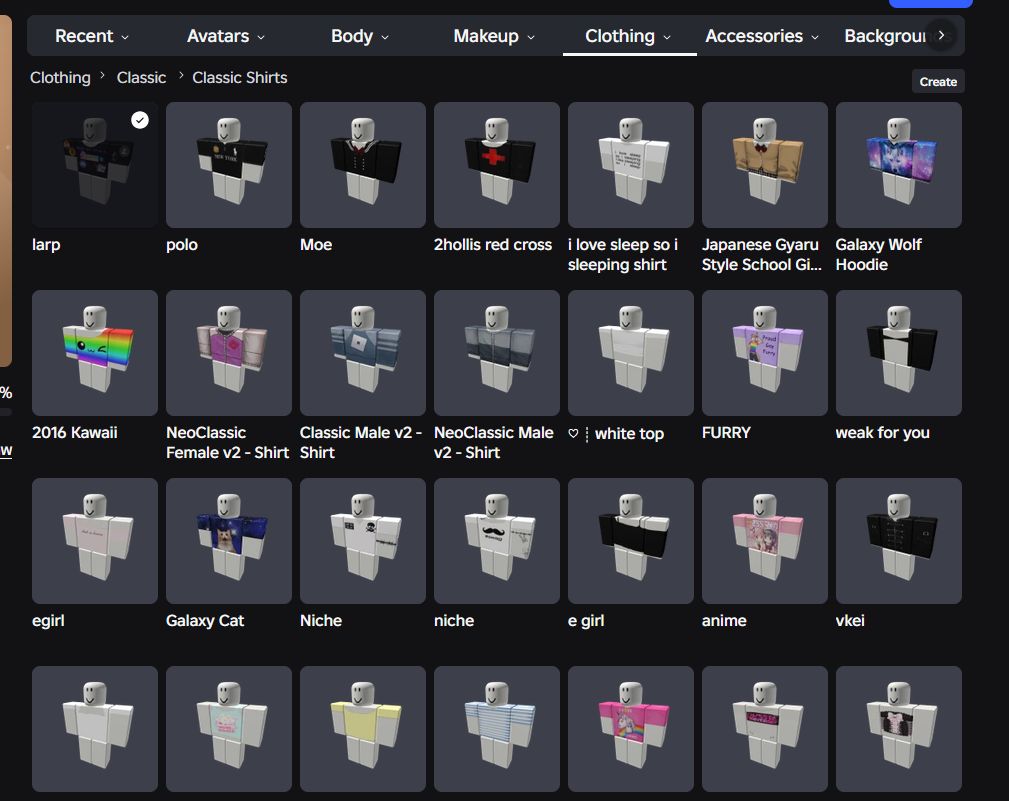This screenshot has height=801, width=1009.
Task: Click the Create button
Action: pyautogui.click(x=938, y=82)
